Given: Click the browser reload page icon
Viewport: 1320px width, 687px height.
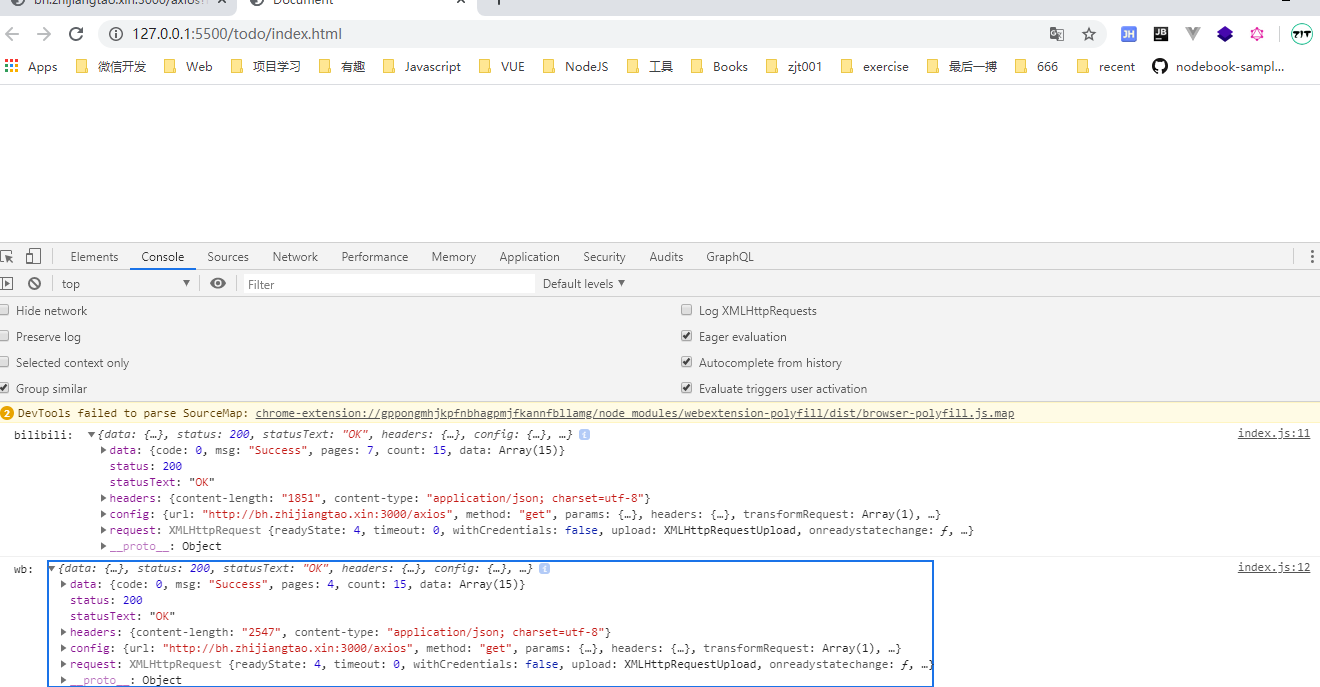Looking at the screenshot, I should point(76,34).
